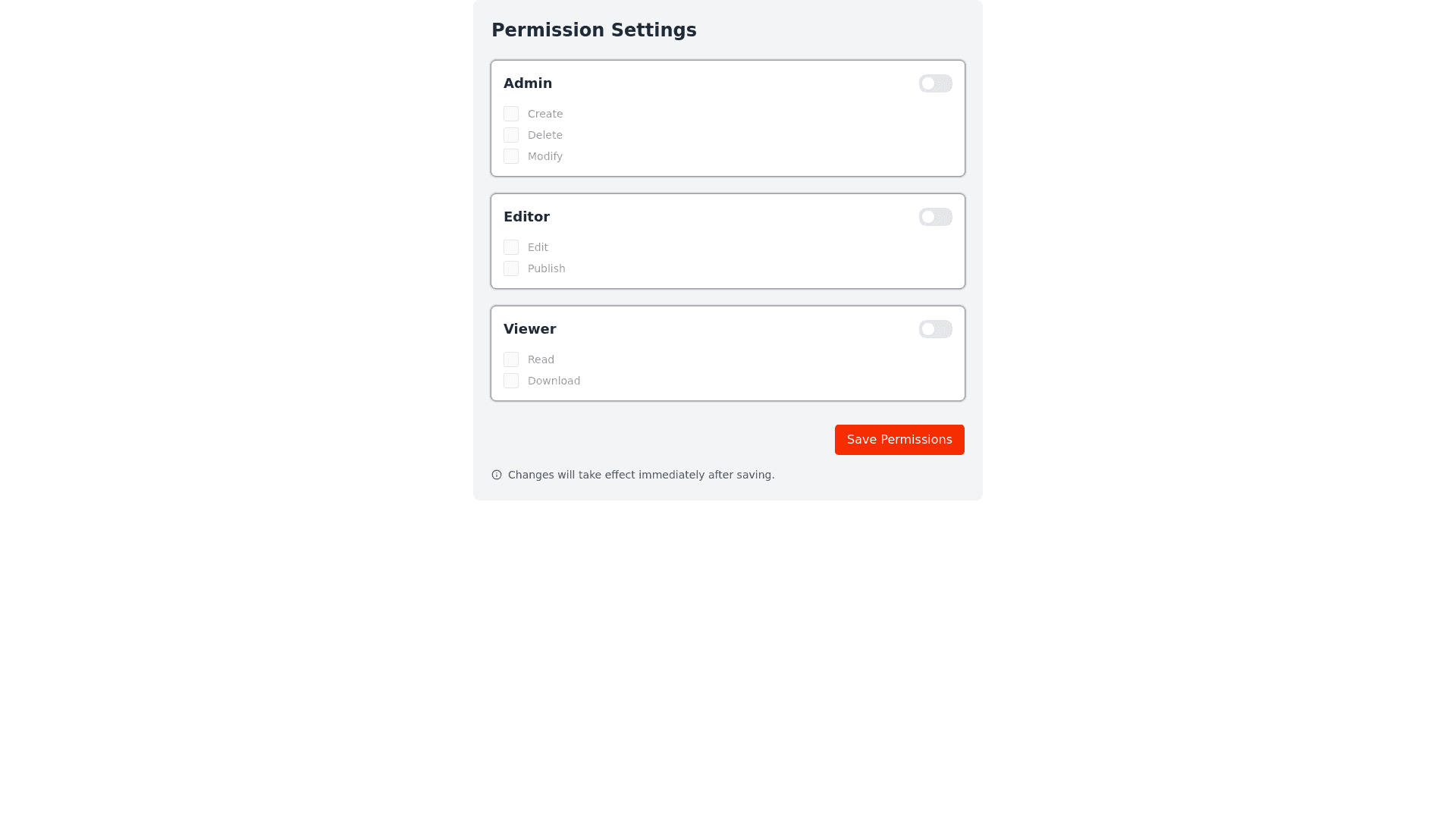Turn on the Editor role switch

(x=935, y=217)
